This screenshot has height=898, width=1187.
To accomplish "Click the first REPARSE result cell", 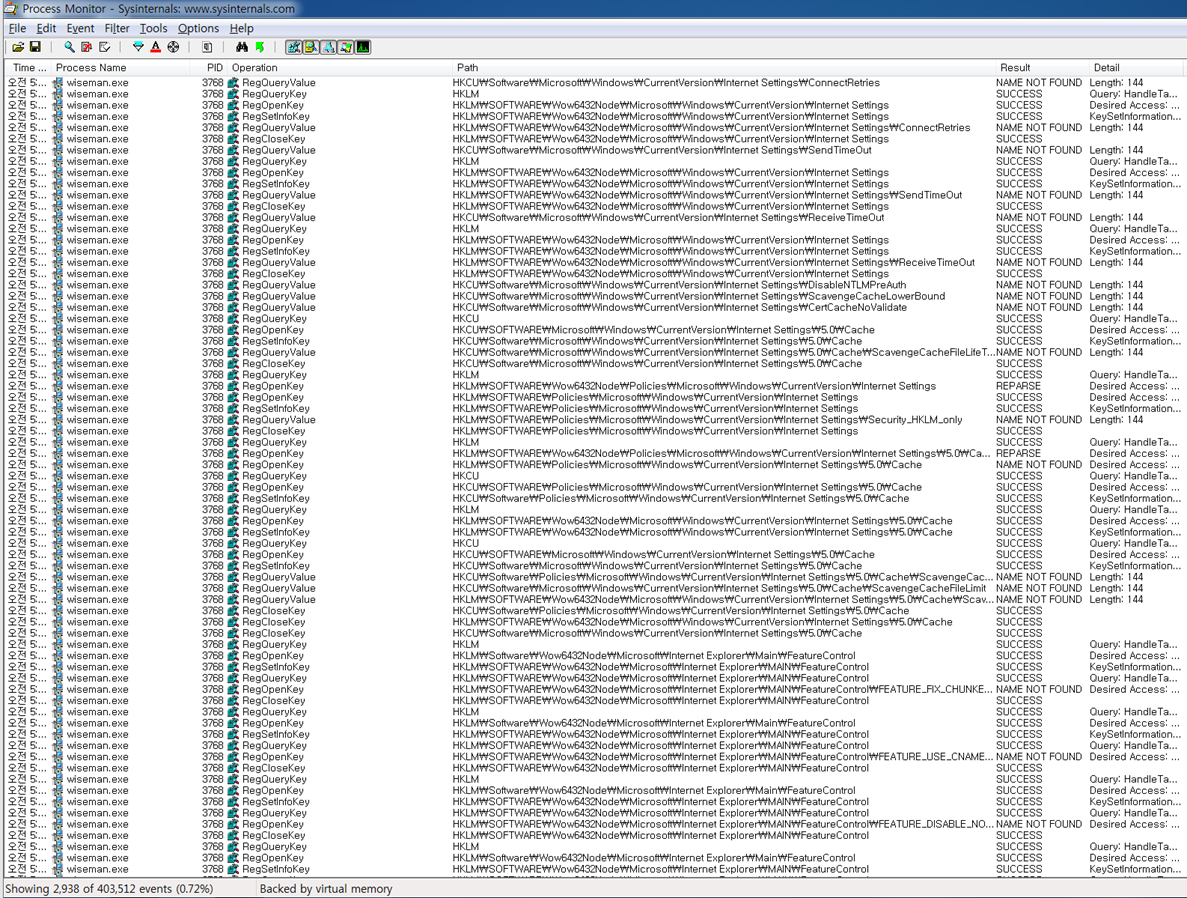I will pos(1018,386).
